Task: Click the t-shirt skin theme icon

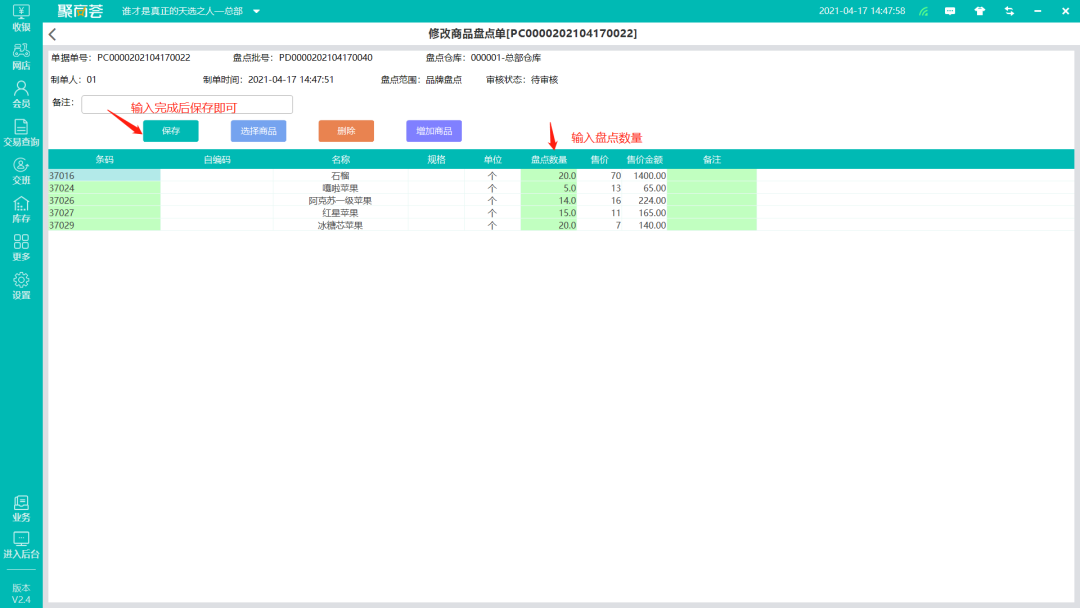Action: [x=979, y=11]
